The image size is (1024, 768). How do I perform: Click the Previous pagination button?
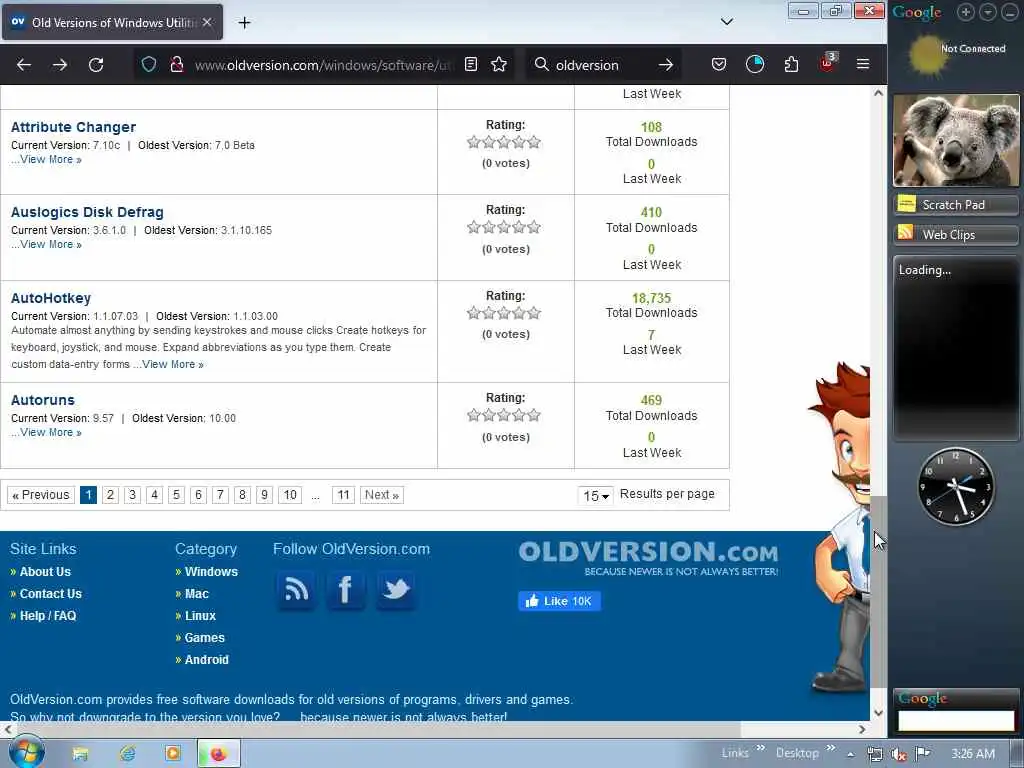coord(41,495)
